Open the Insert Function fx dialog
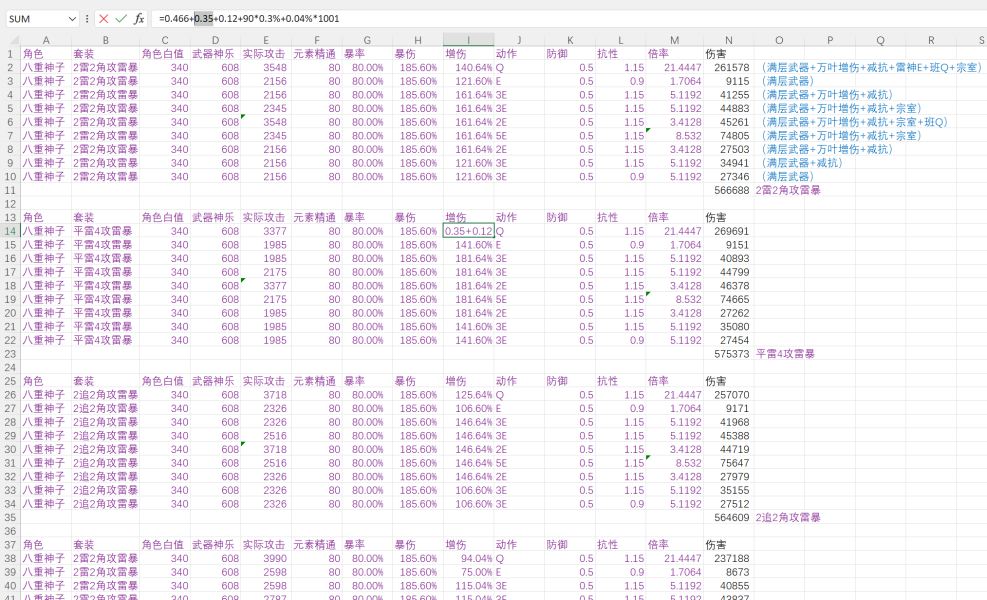The height and width of the screenshot is (600, 987). (139, 19)
